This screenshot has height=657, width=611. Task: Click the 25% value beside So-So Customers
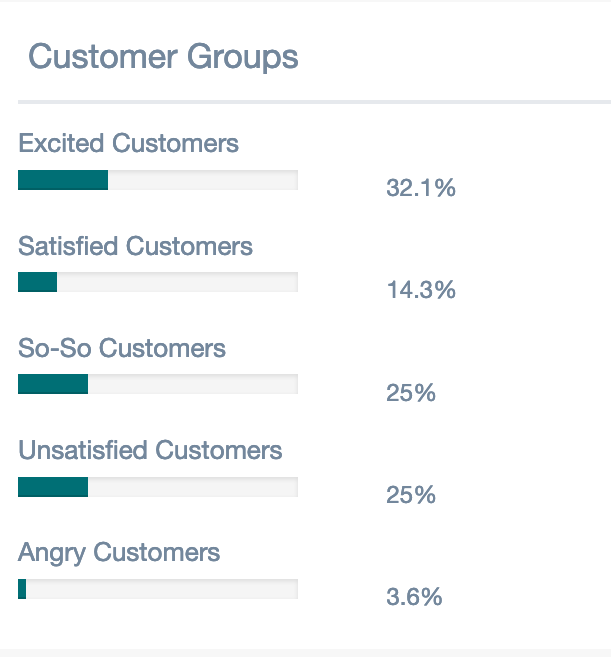pyautogui.click(x=411, y=393)
